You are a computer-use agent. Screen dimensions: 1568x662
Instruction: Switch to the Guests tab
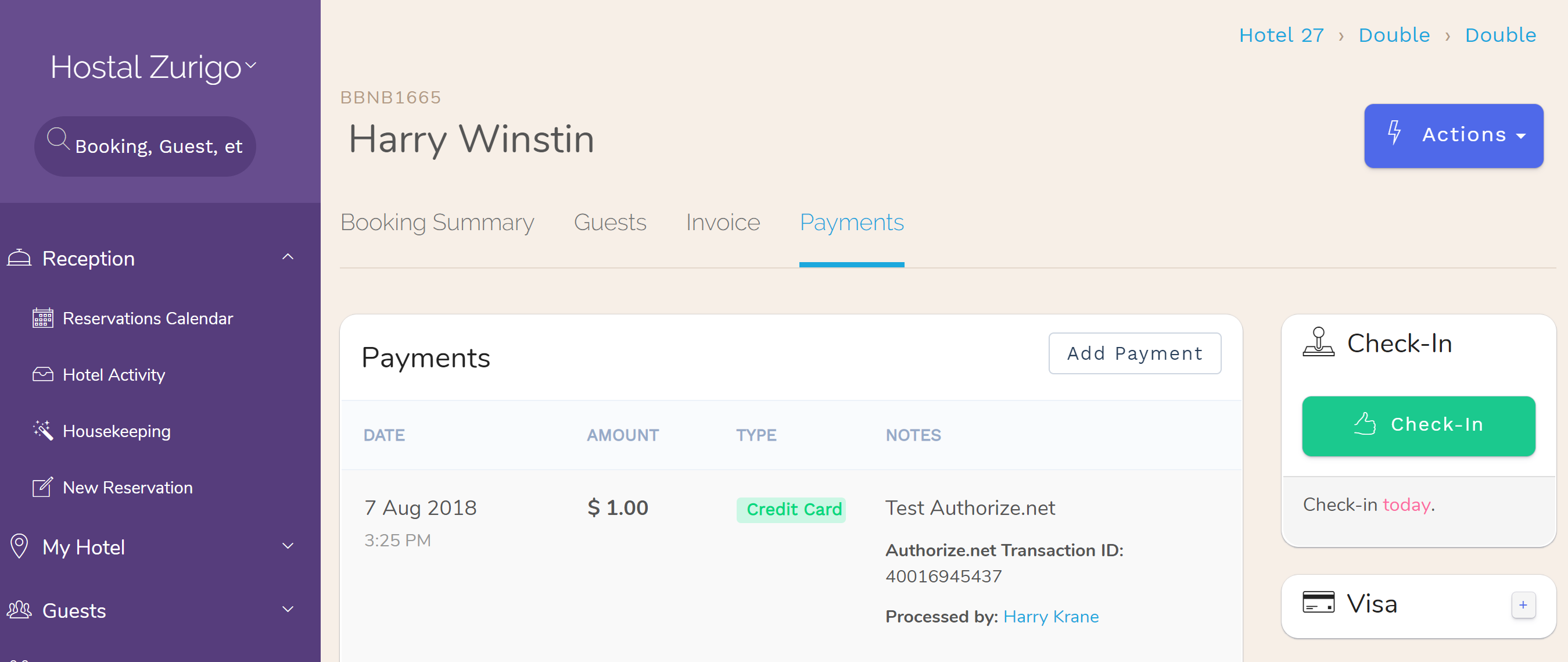(610, 222)
